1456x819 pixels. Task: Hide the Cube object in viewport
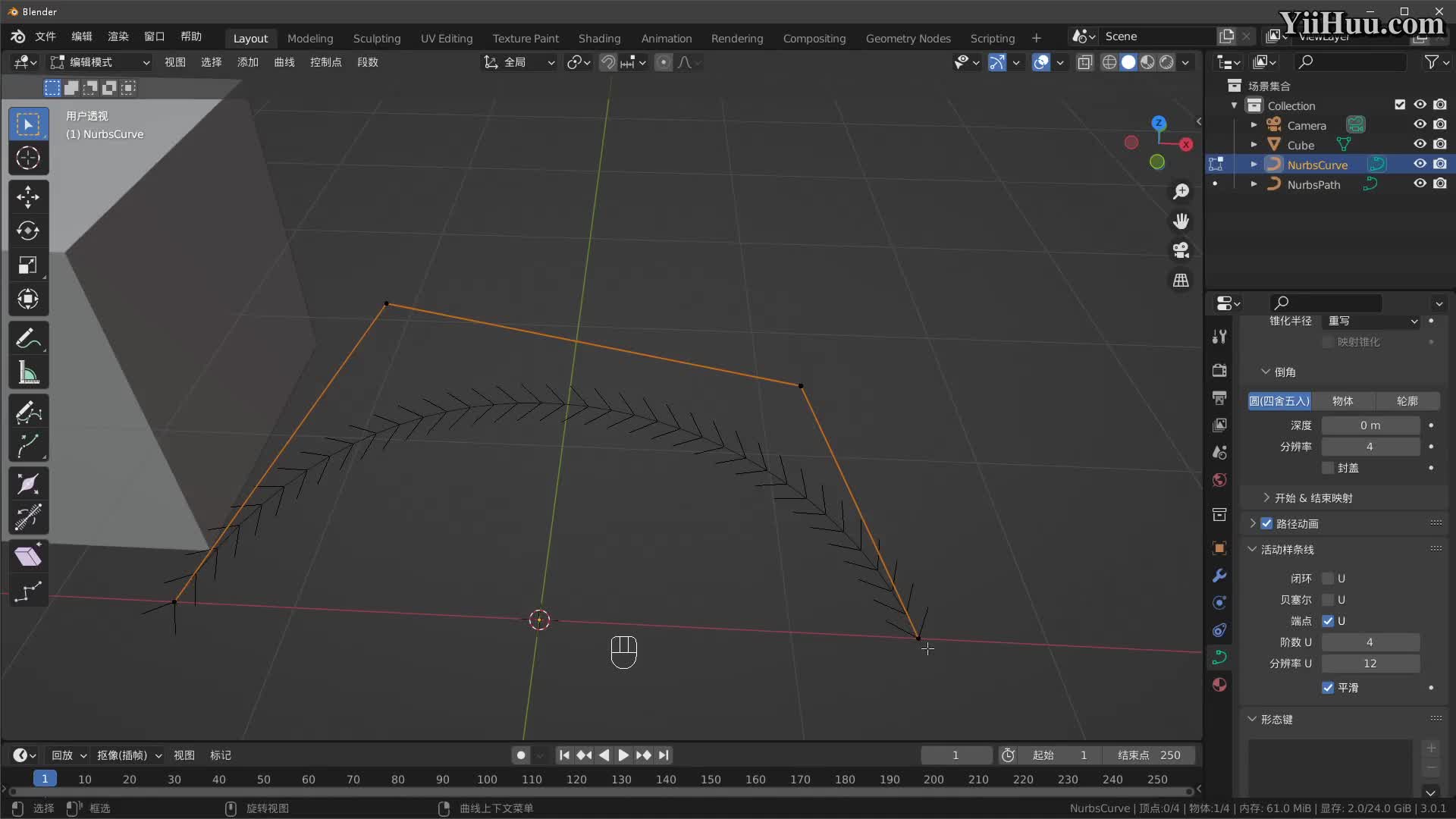tap(1420, 144)
